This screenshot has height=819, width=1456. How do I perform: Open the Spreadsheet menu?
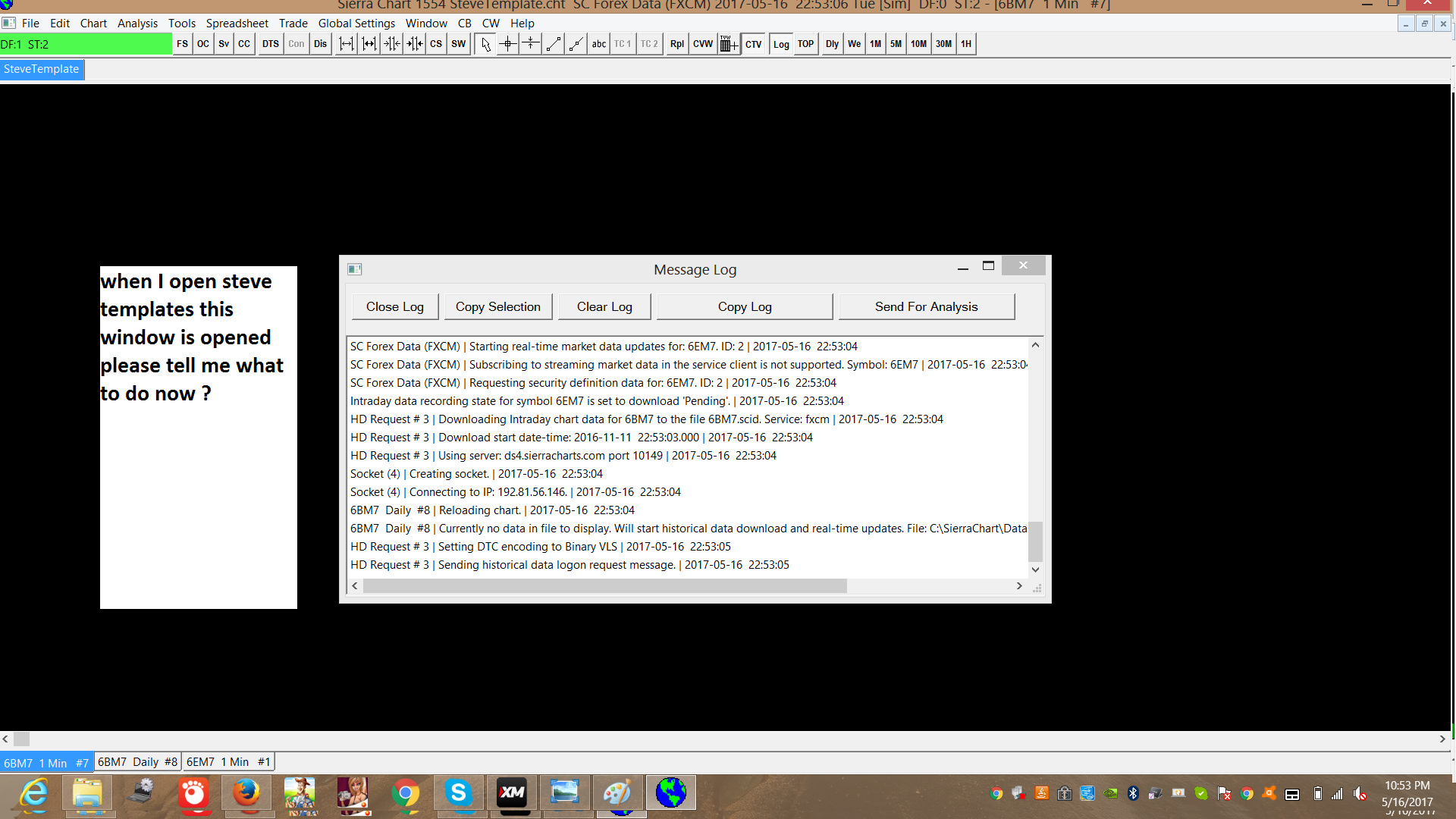pos(237,24)
